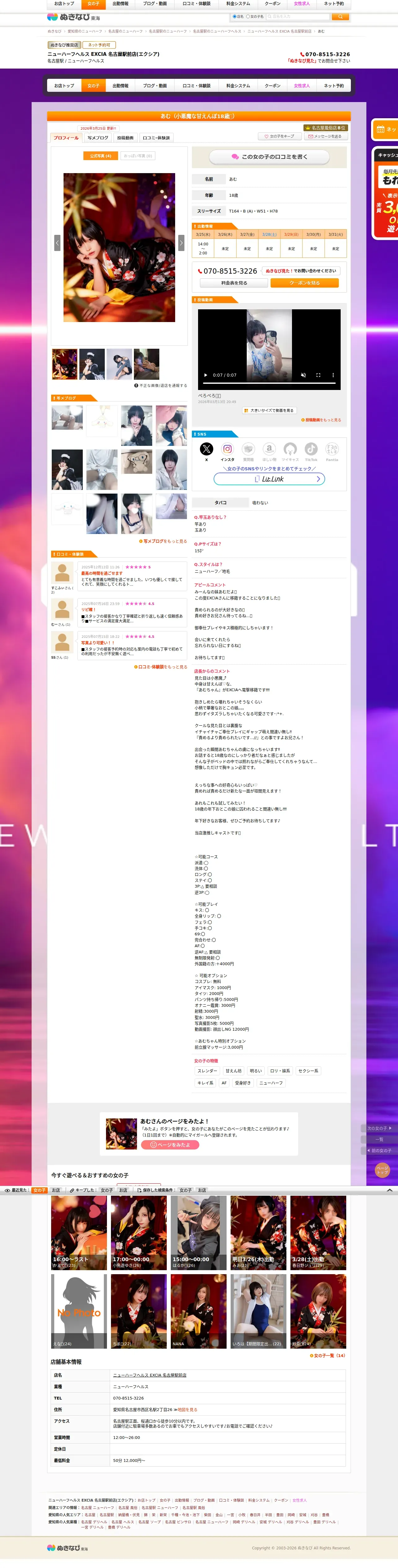Image resolution: width=398 pixels, height=1568 pixels.
Task: Click the orange search button in the header
Action: (341, 16)
